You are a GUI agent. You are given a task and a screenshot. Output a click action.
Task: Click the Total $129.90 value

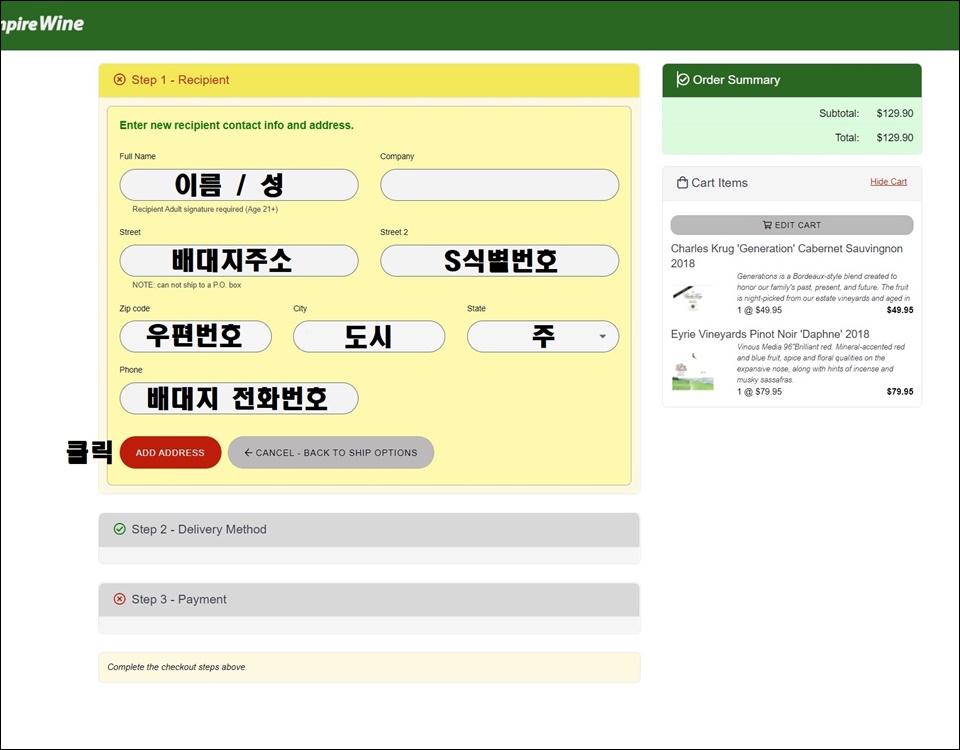pyautogui.click(x=894, y=138)
